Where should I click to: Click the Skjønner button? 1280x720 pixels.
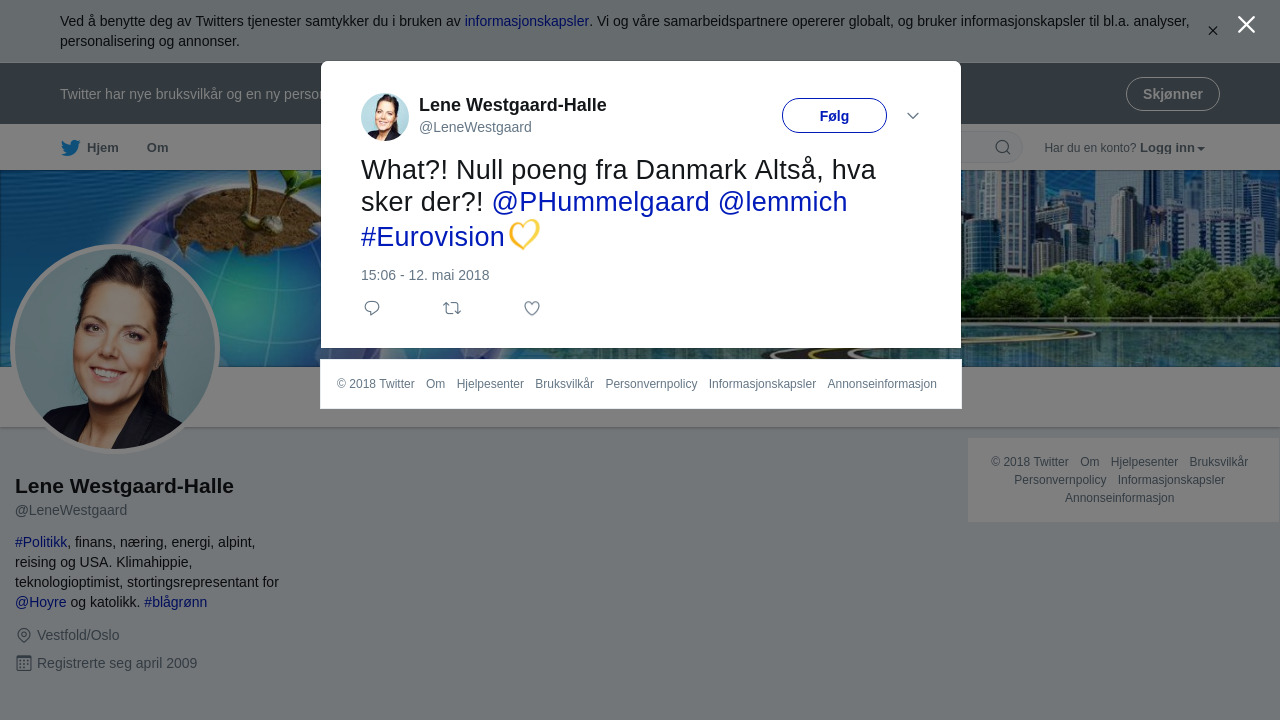click(x=1173, y=94)
